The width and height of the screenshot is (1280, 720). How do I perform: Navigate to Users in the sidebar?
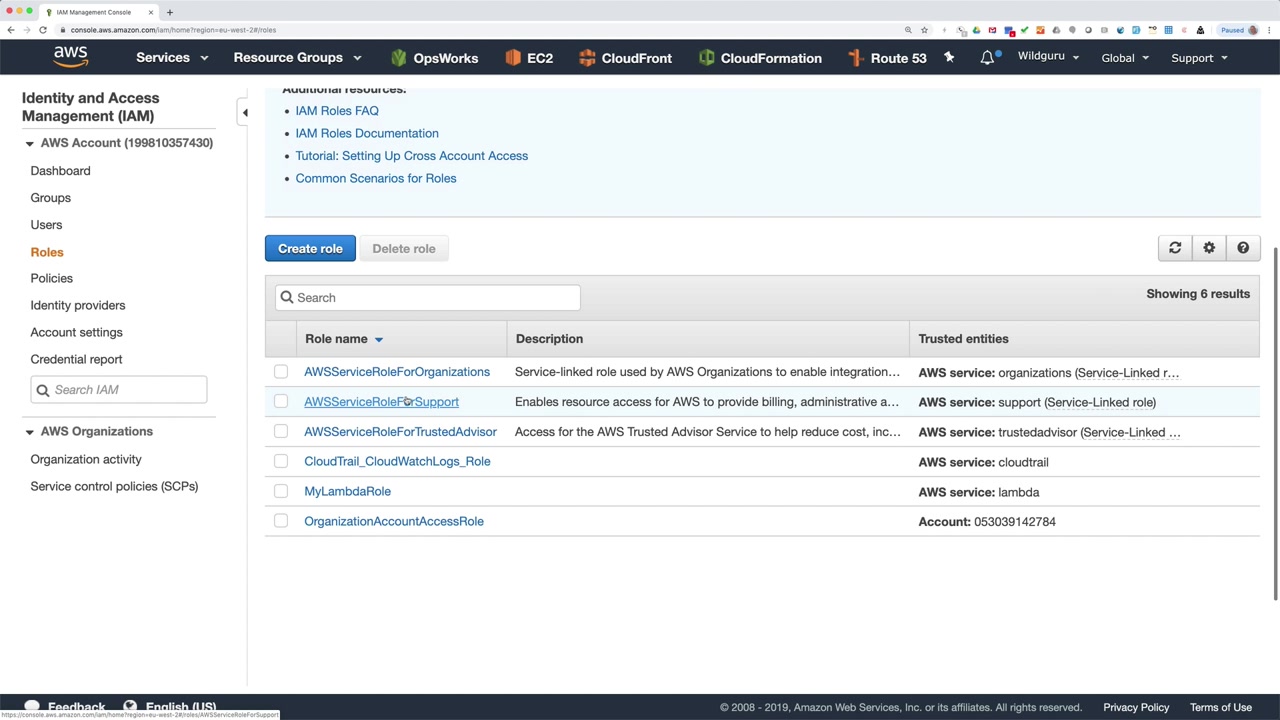[46, 225]
